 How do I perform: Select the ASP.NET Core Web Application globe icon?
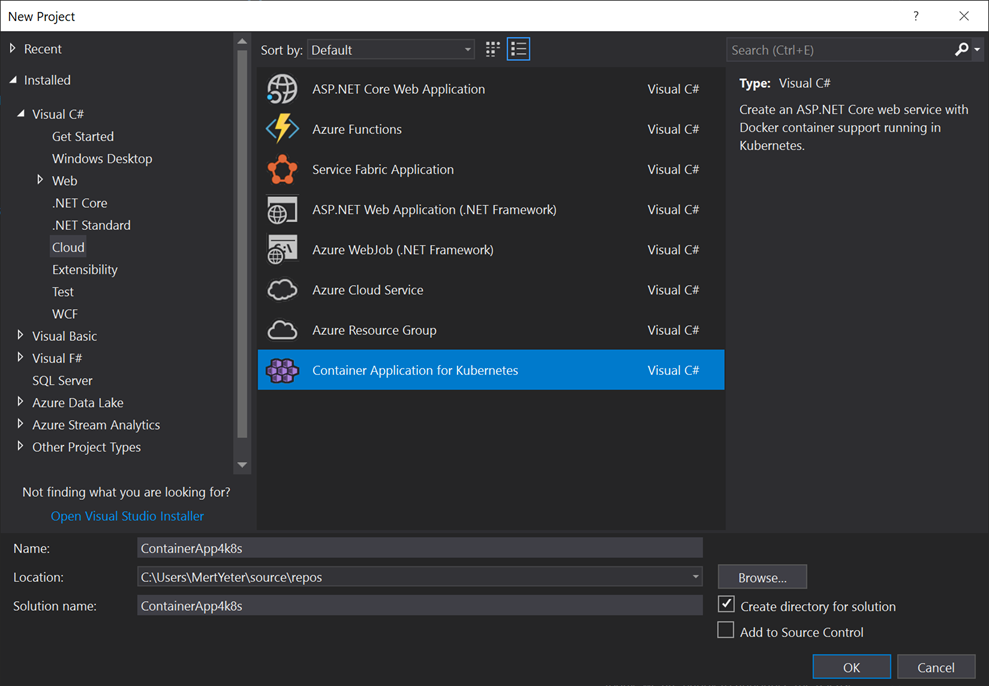tap(282, 89)
